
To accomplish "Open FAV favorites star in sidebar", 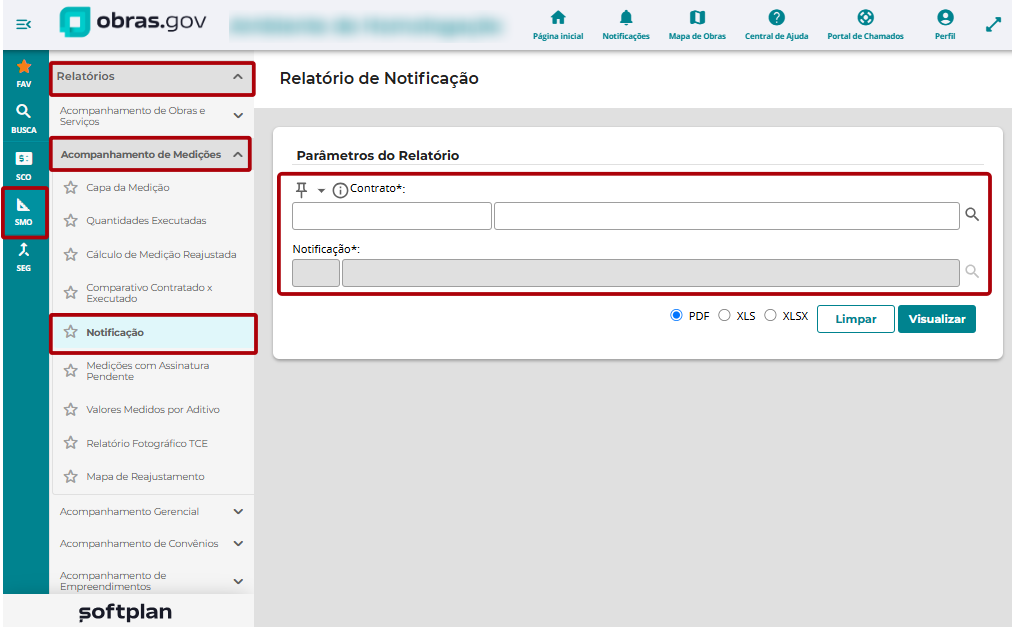I will 24,73.
